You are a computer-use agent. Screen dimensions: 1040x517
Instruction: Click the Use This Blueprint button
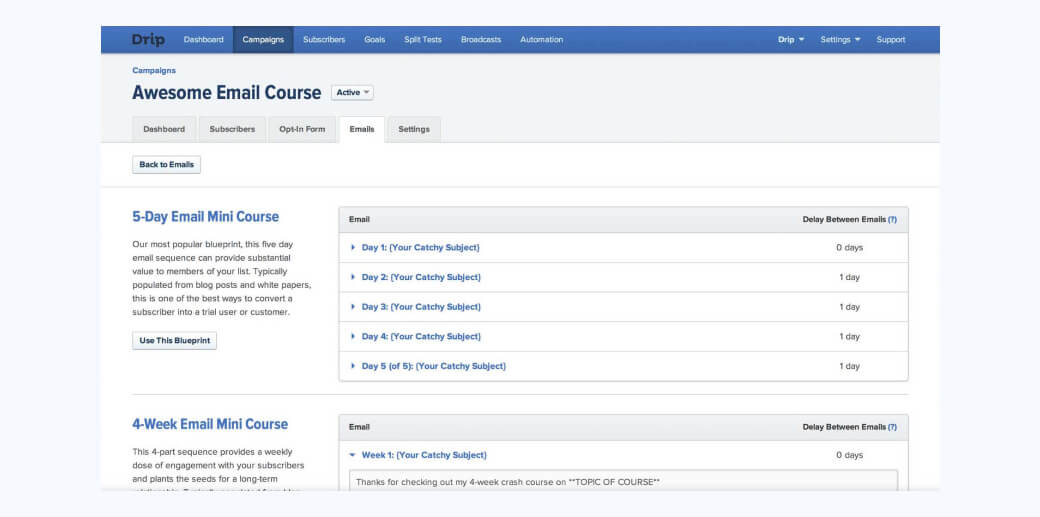(174, 341)
